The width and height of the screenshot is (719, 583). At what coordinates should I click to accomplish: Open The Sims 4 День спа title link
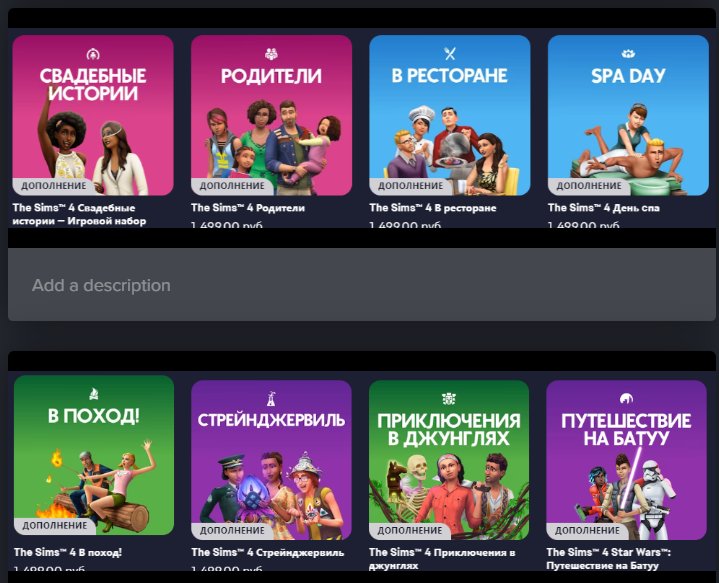(x=603, y=208)
